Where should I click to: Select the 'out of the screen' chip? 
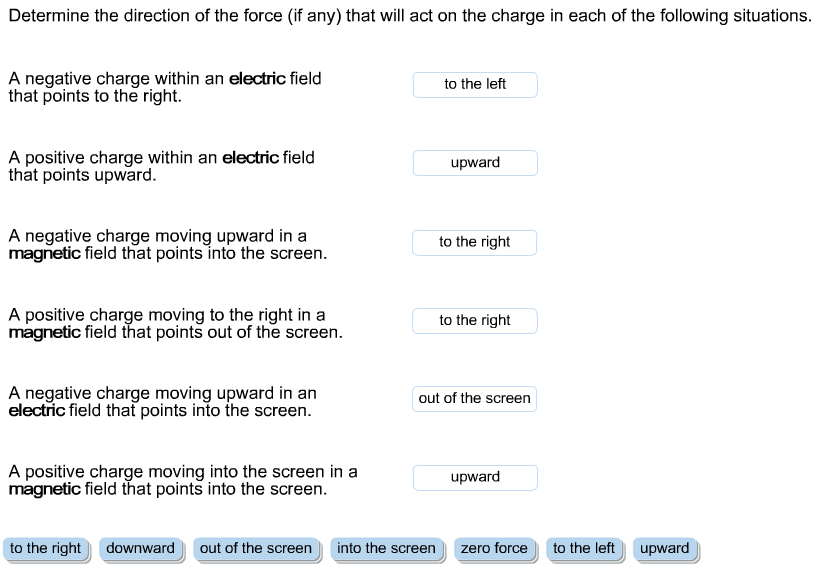256,548
